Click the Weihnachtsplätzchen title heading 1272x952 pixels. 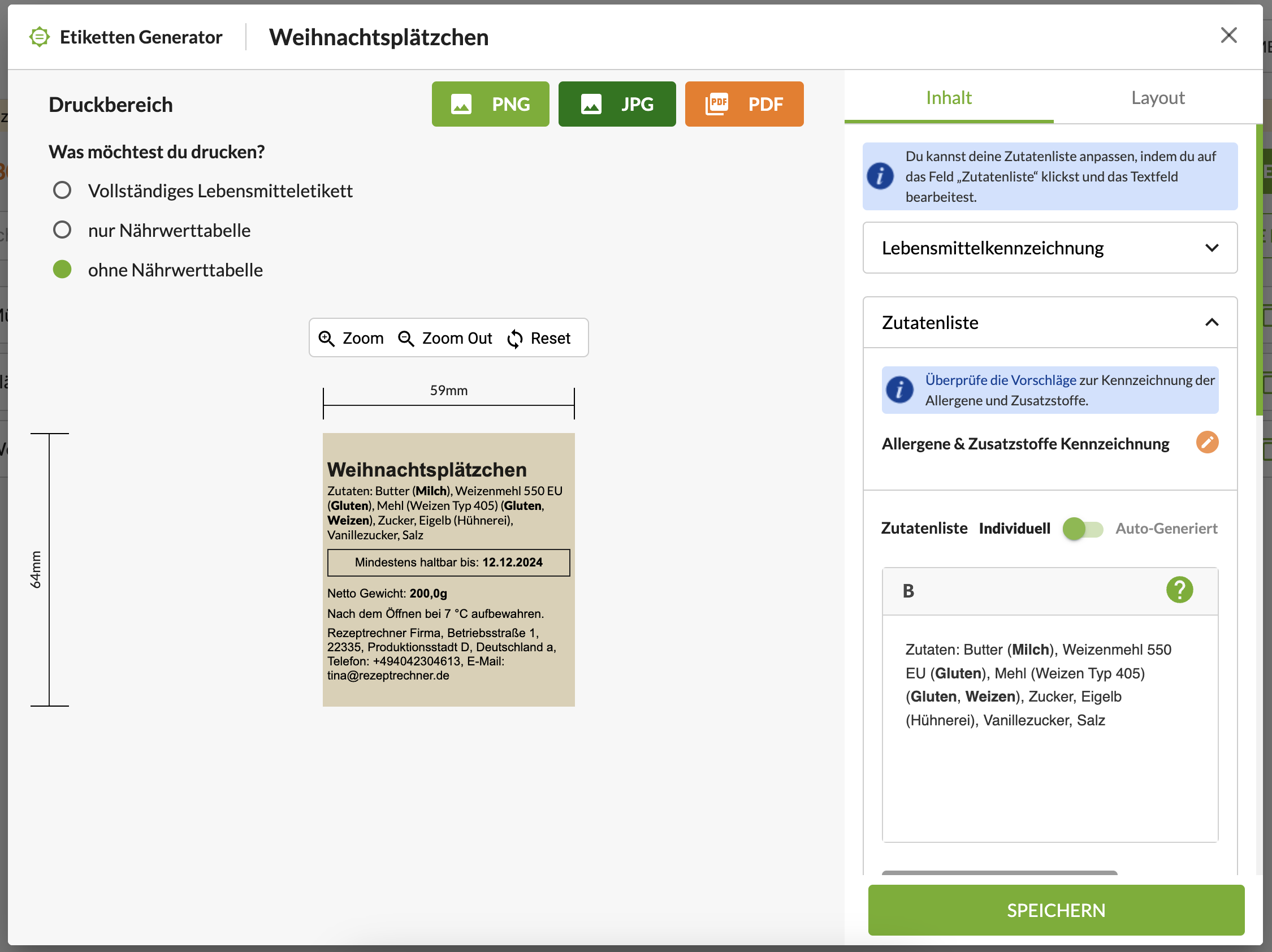coord(378,37)
